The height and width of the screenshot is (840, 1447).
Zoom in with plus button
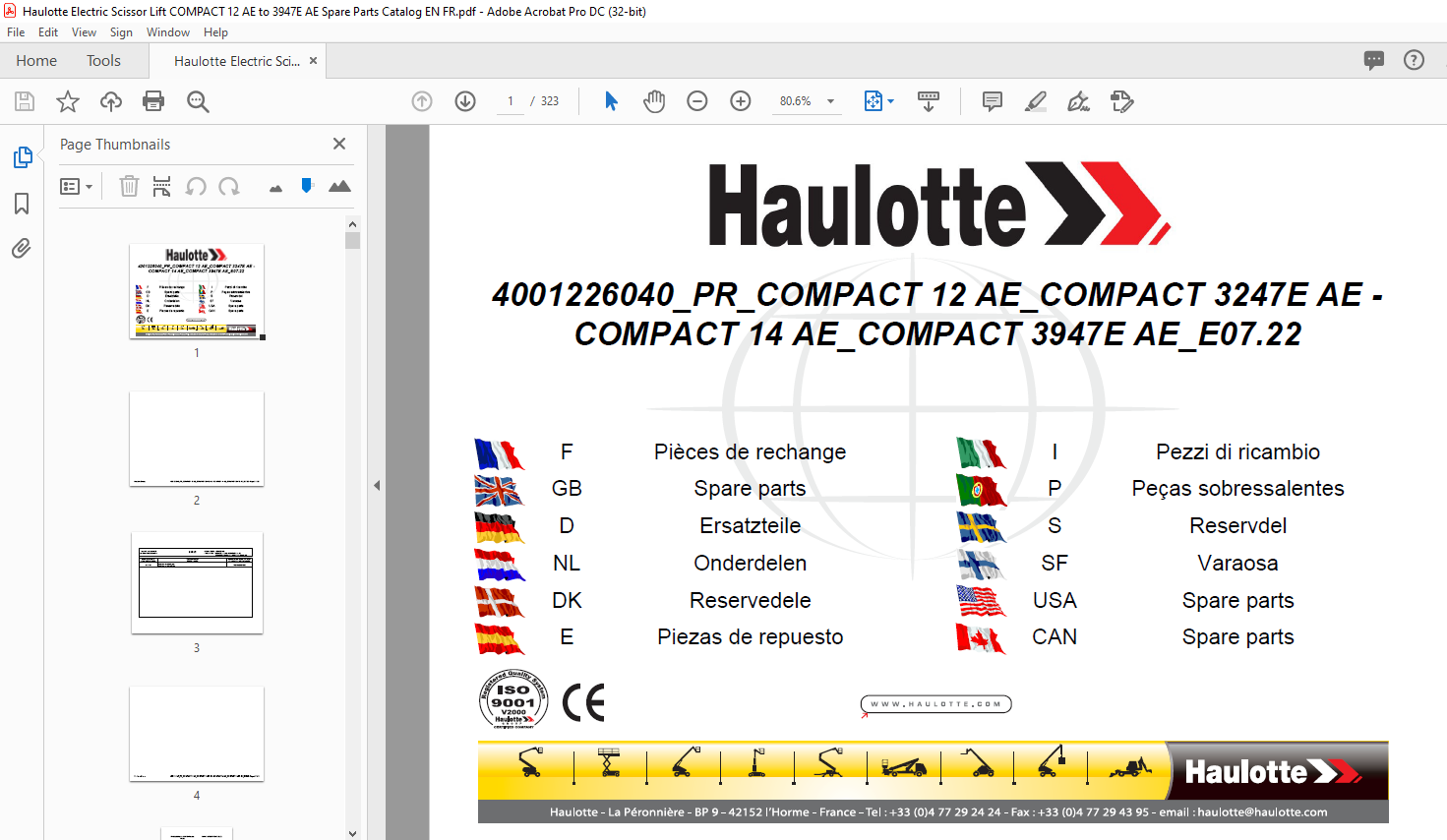[x=741, y=101]
